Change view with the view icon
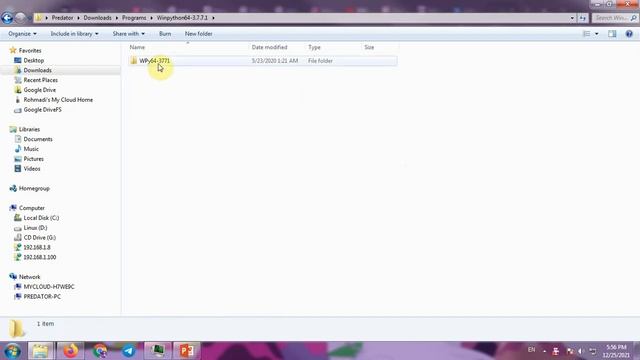640x360 pixels. (x=587, y=34)
